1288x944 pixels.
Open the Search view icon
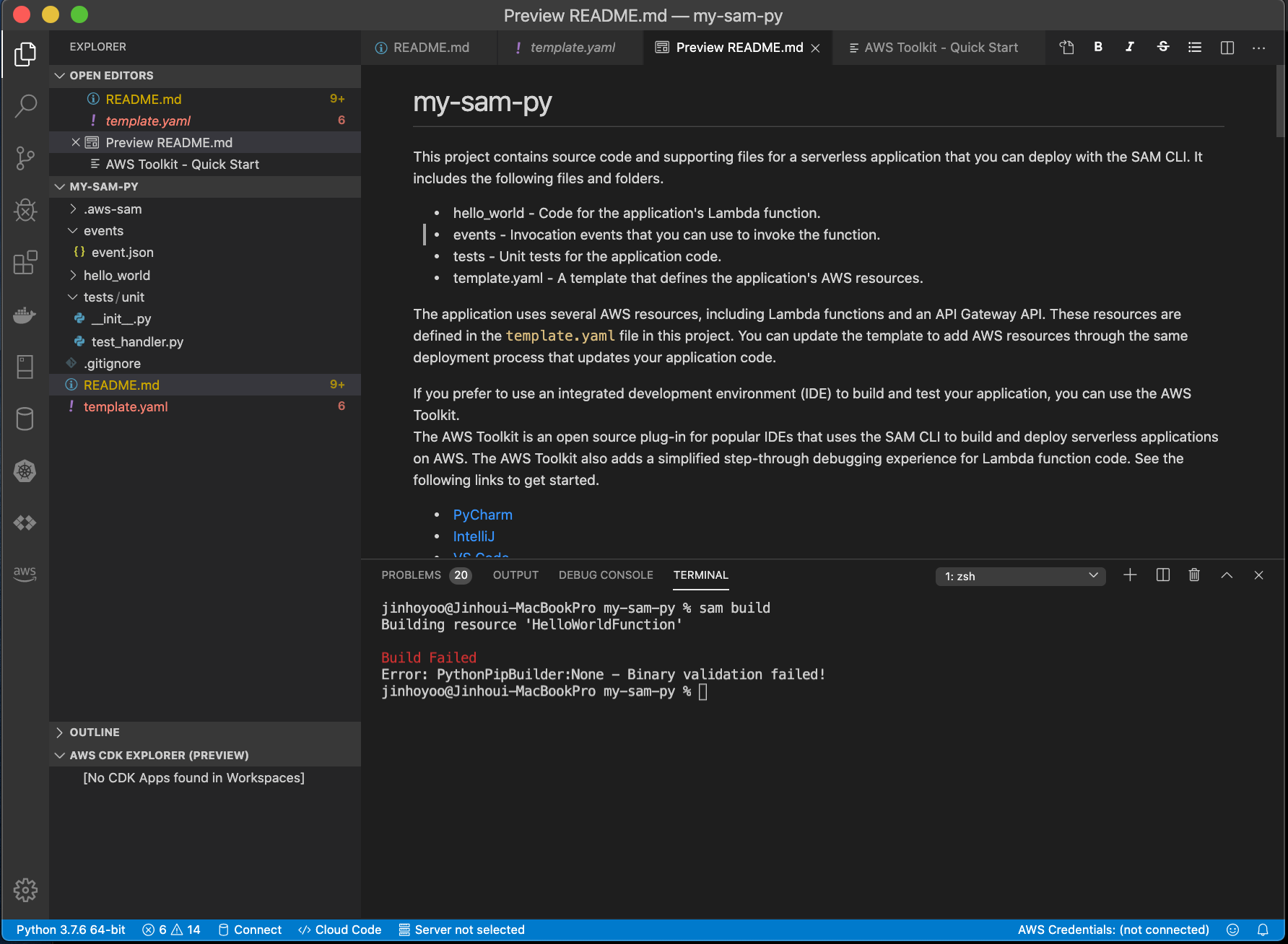(x=25, y=105)
